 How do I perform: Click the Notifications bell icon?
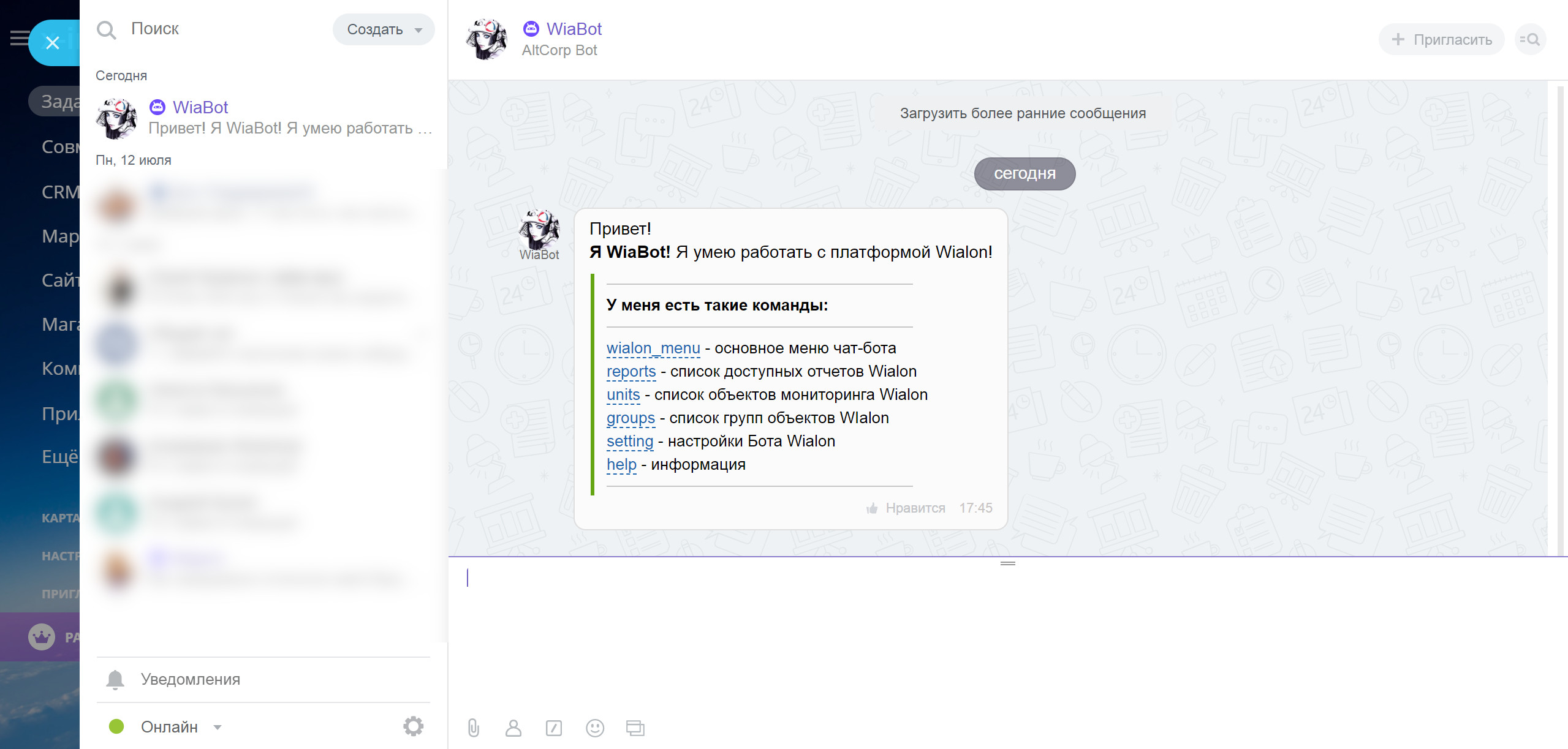[x=115, y=679]
